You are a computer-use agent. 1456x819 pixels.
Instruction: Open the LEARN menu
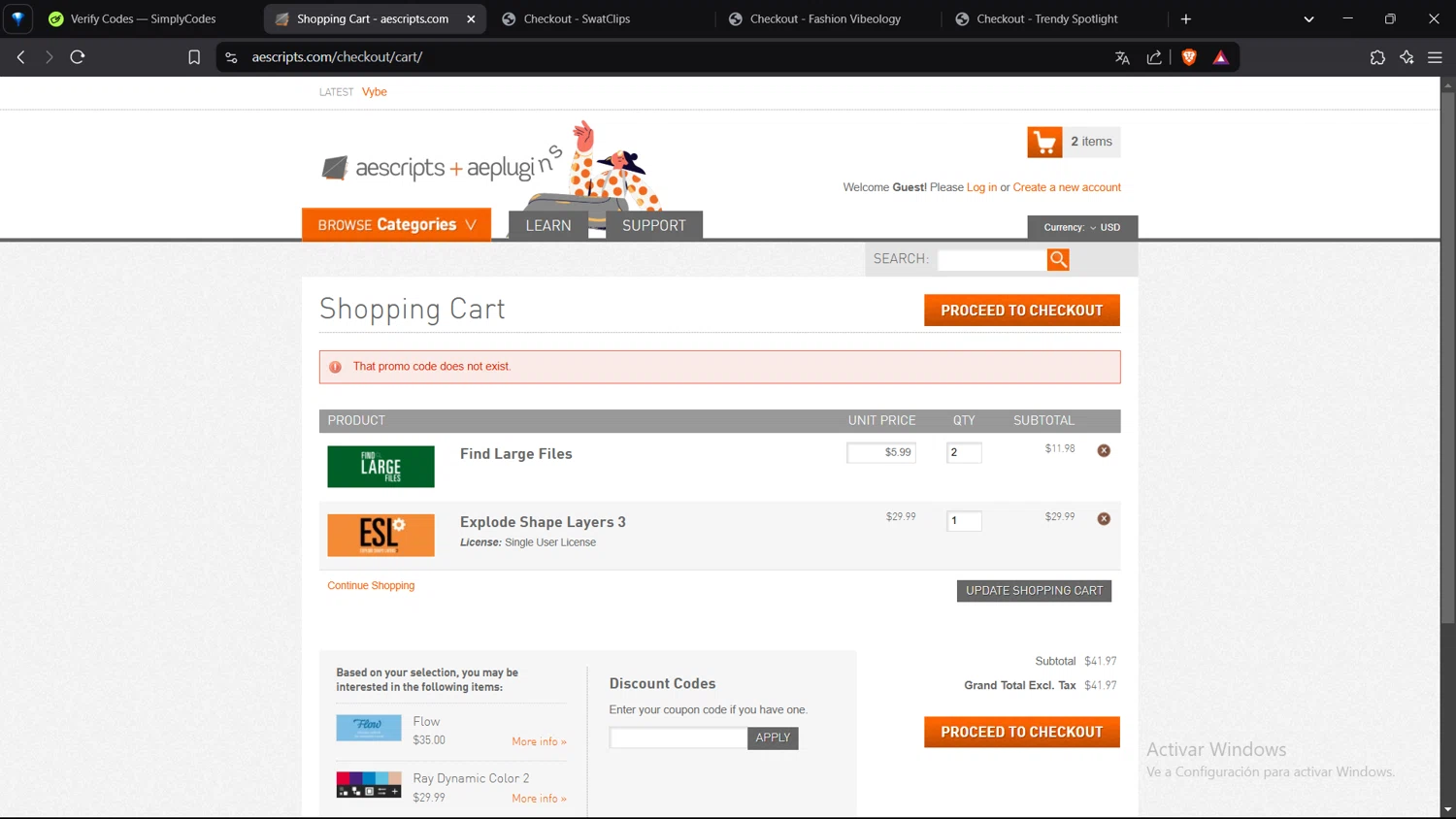pos(548,225)
